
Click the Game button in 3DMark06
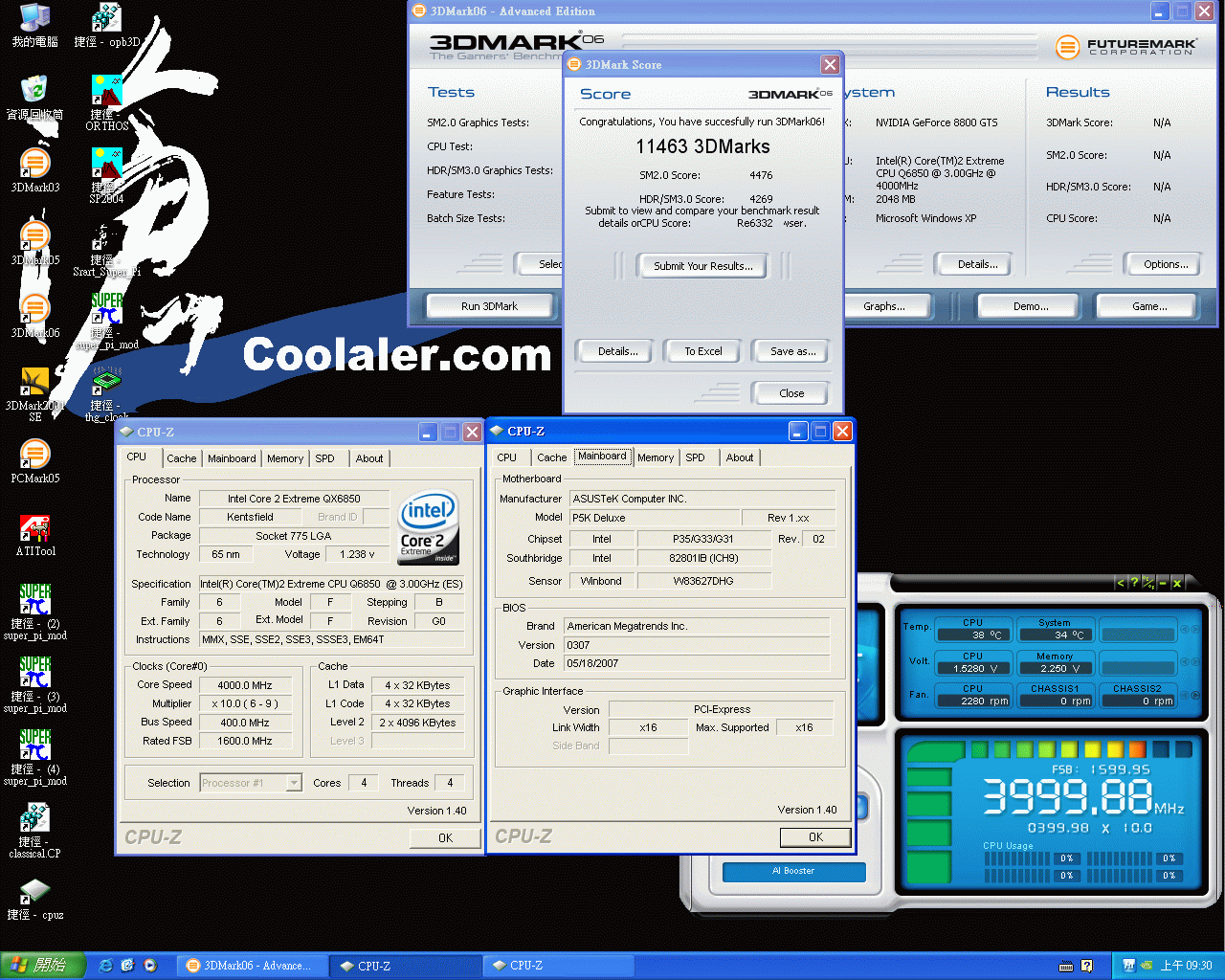tap(1149, 306)
